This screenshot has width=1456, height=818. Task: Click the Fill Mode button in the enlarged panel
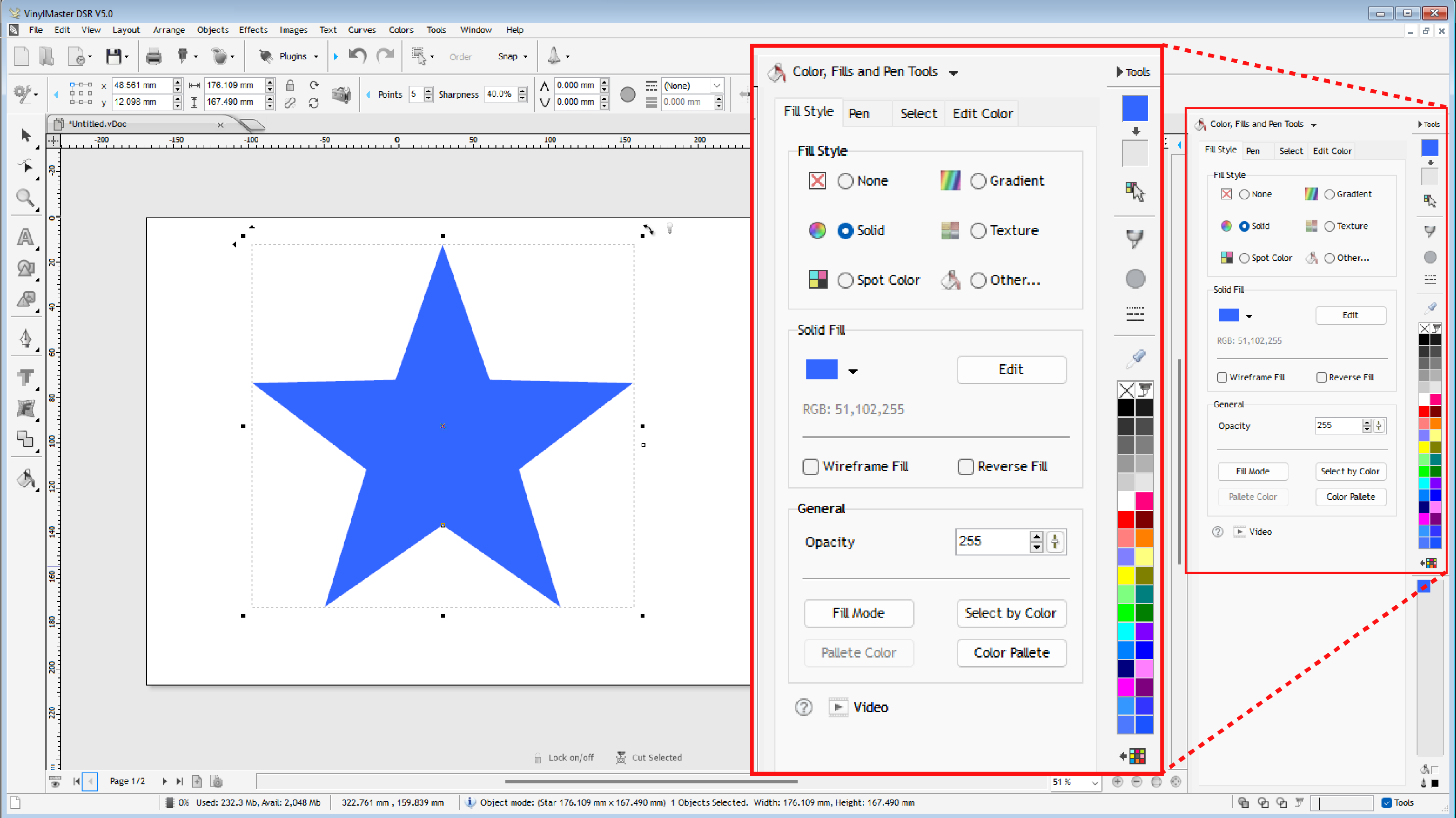tap(859, 613)
